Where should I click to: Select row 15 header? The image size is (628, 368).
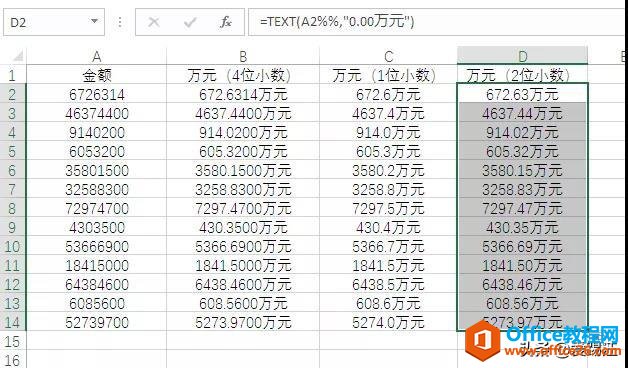(12, 341)
